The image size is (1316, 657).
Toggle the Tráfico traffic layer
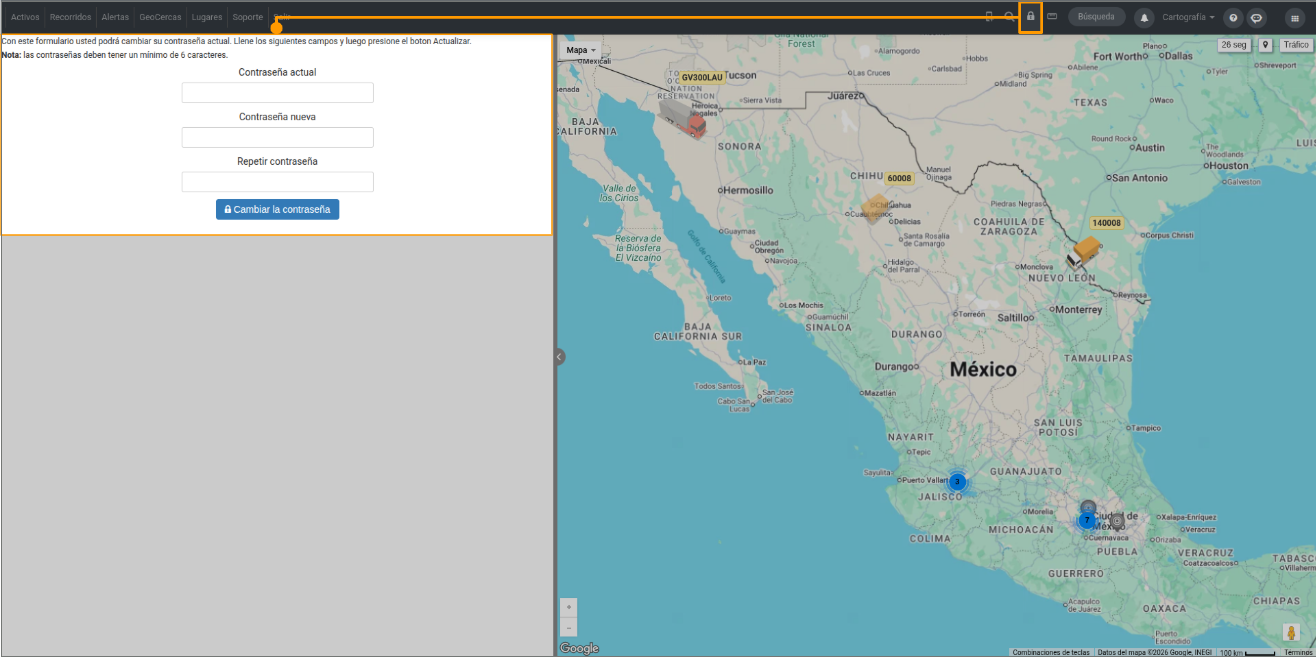point(1296,45)
